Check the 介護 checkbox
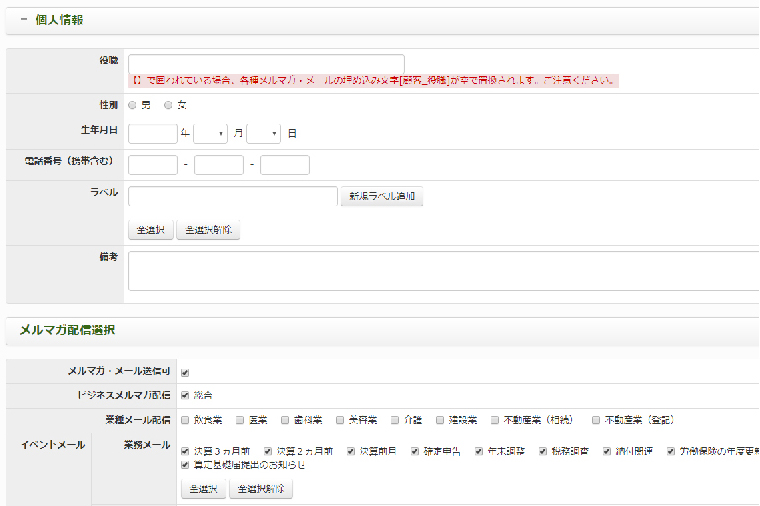Image resolution: width=760 pixels, height=506 pixels. click(x=395, y=420)
